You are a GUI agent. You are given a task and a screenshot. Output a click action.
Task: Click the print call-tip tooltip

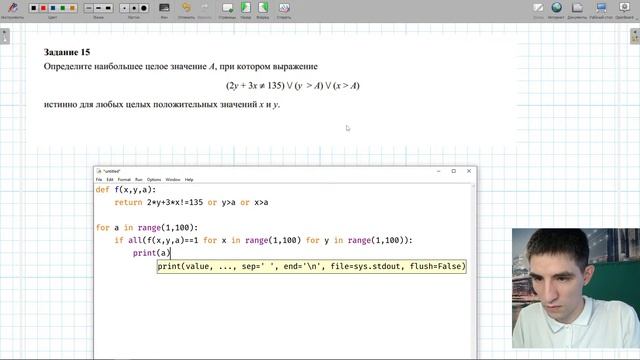tap(311, 266)
